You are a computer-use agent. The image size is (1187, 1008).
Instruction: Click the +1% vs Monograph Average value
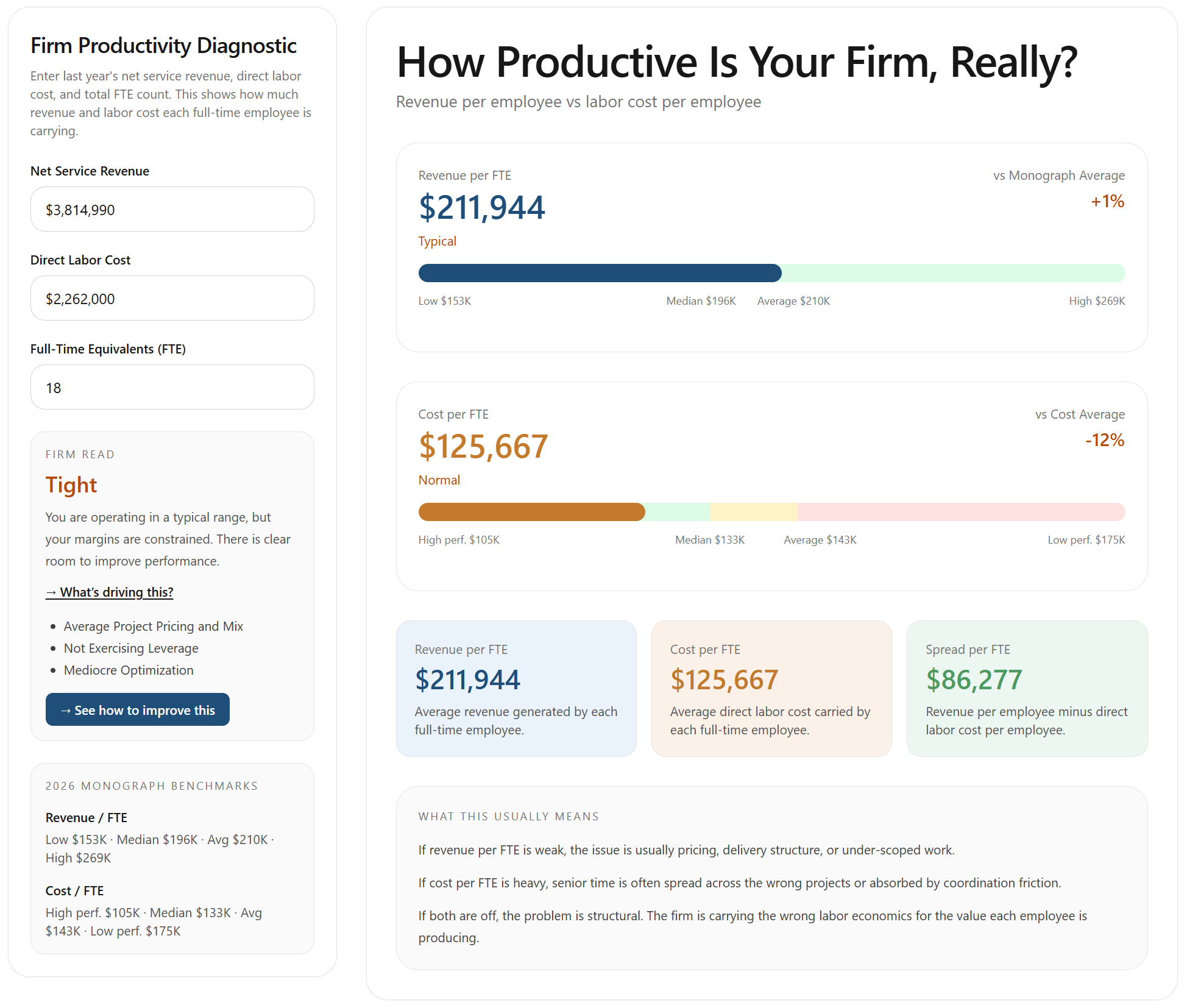[1107, 201]
